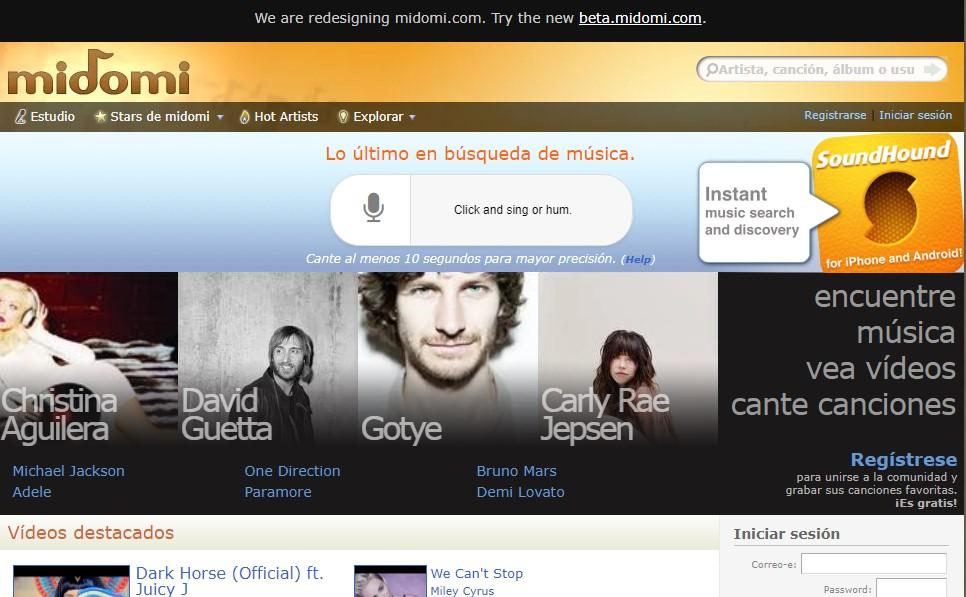Click the Registrarse link

tap(835, 116)
